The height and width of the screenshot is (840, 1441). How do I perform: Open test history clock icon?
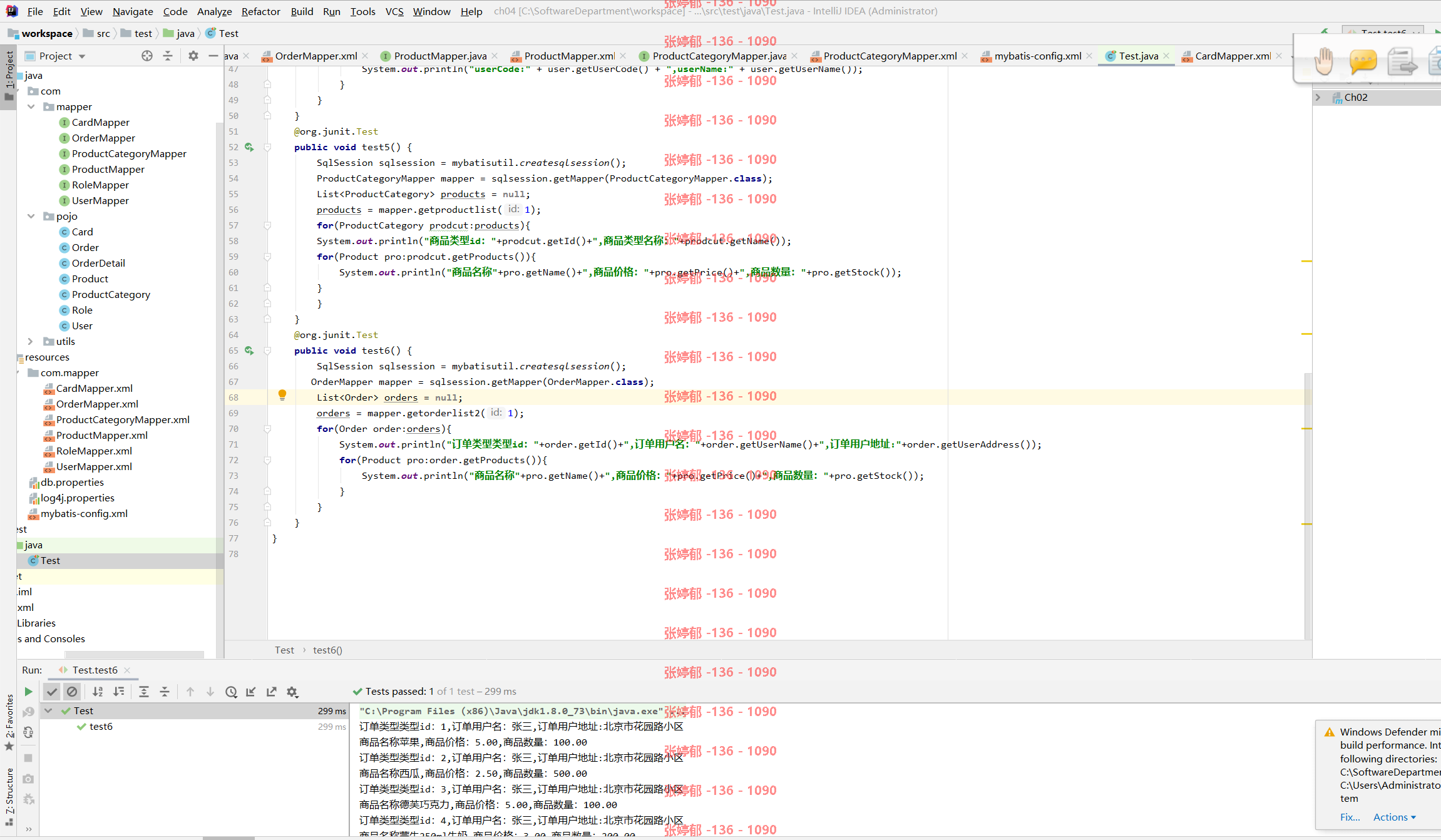point(231,692)
